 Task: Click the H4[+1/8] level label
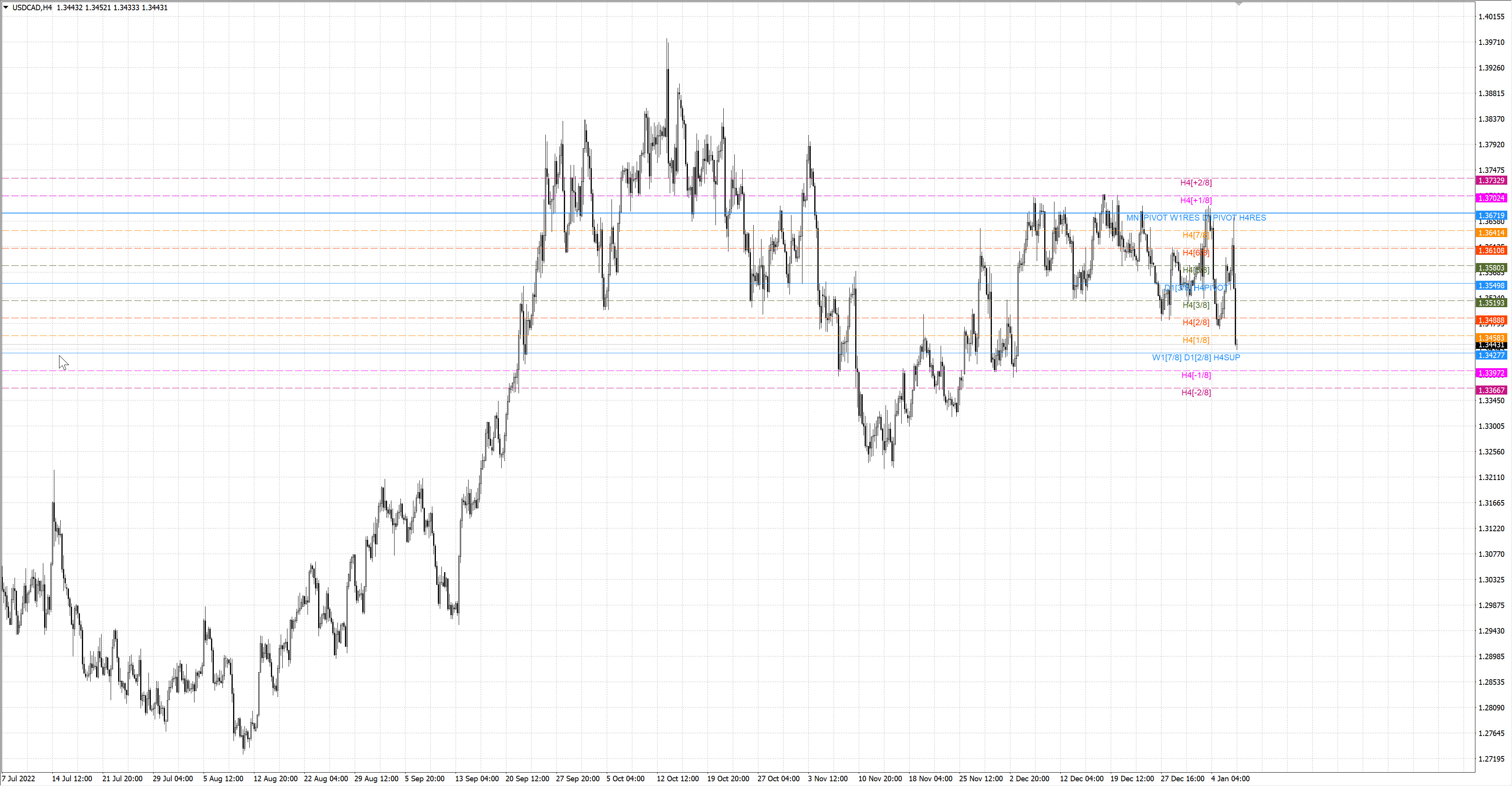click(1196, 200)
